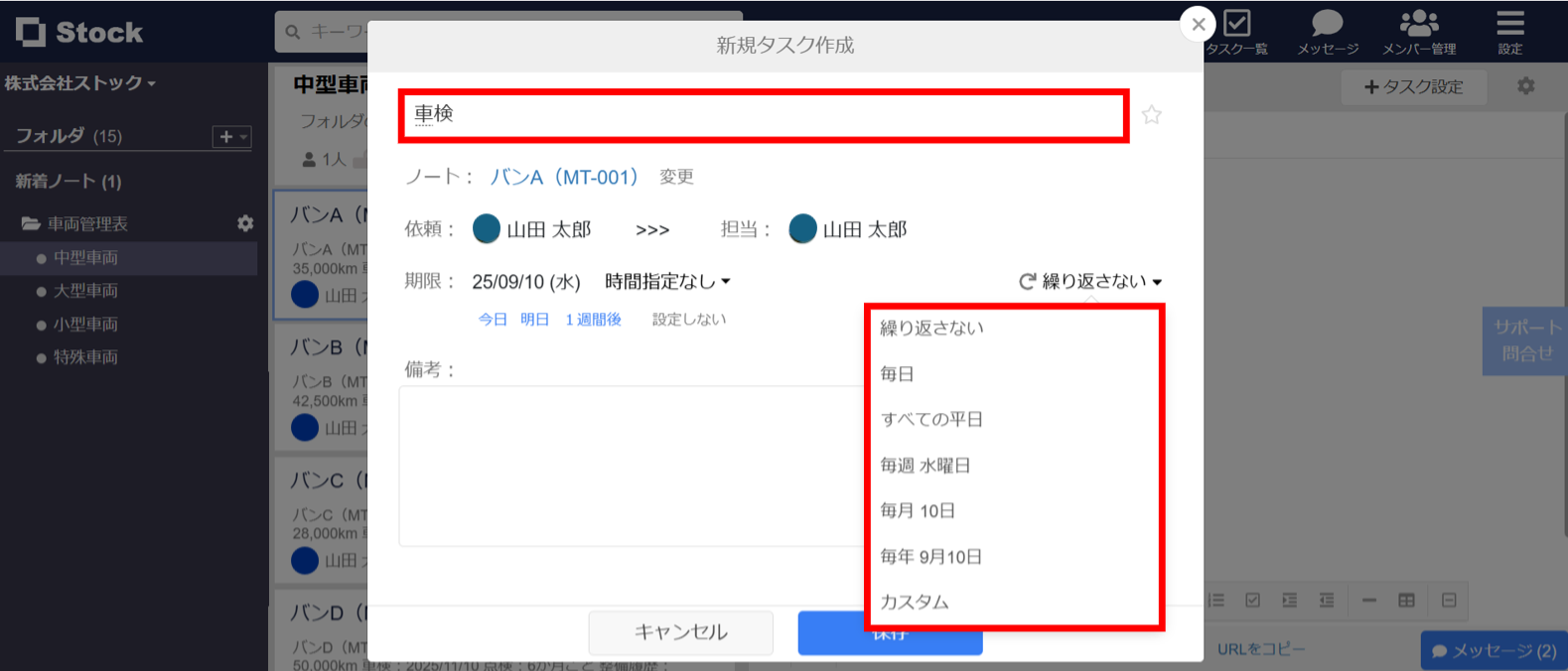Insert a table via toolbar icon
This screenshot has height=671, width=1568.
click(1406, 601)
